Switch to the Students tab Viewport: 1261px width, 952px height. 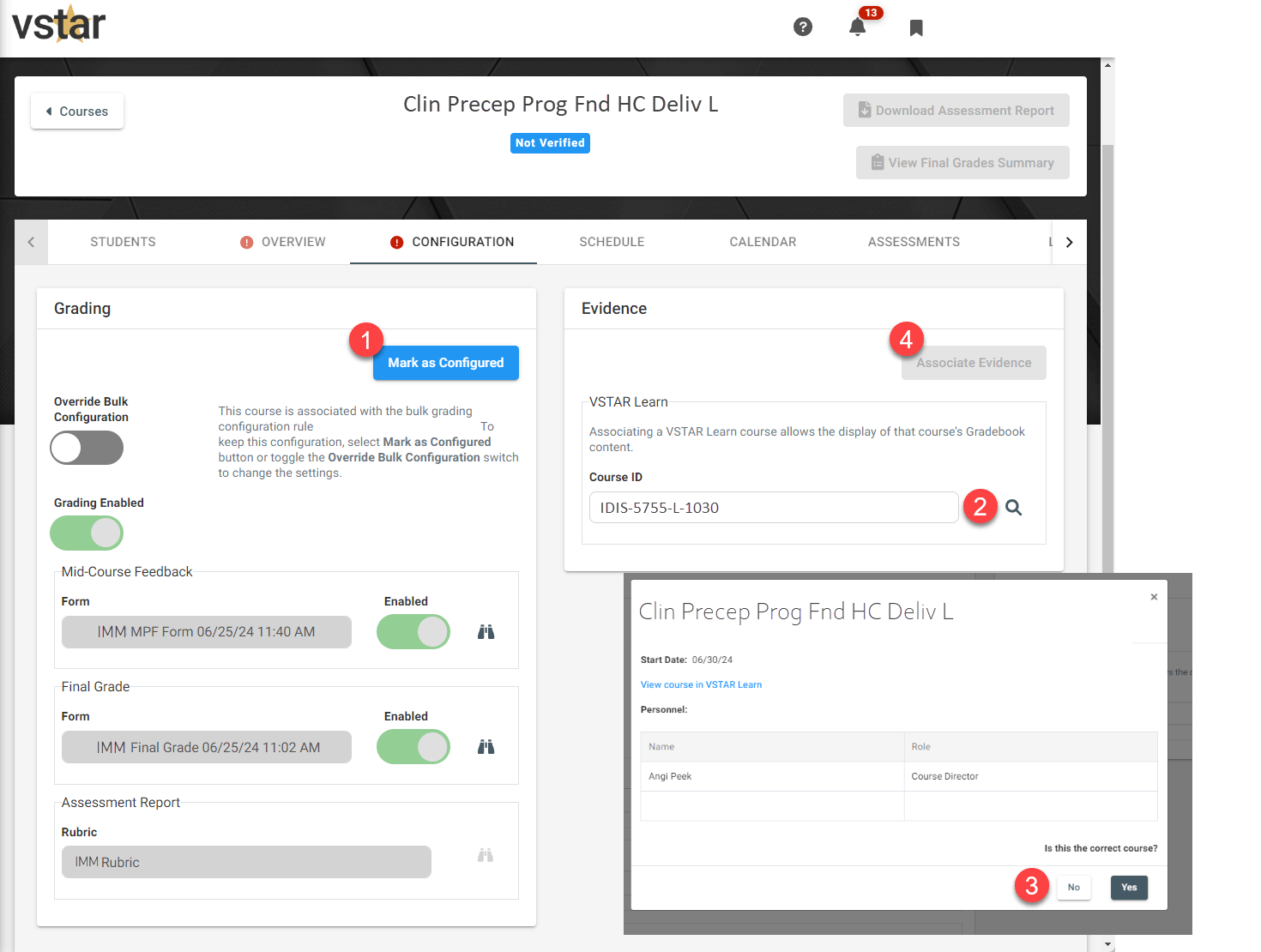coord(124,242)
